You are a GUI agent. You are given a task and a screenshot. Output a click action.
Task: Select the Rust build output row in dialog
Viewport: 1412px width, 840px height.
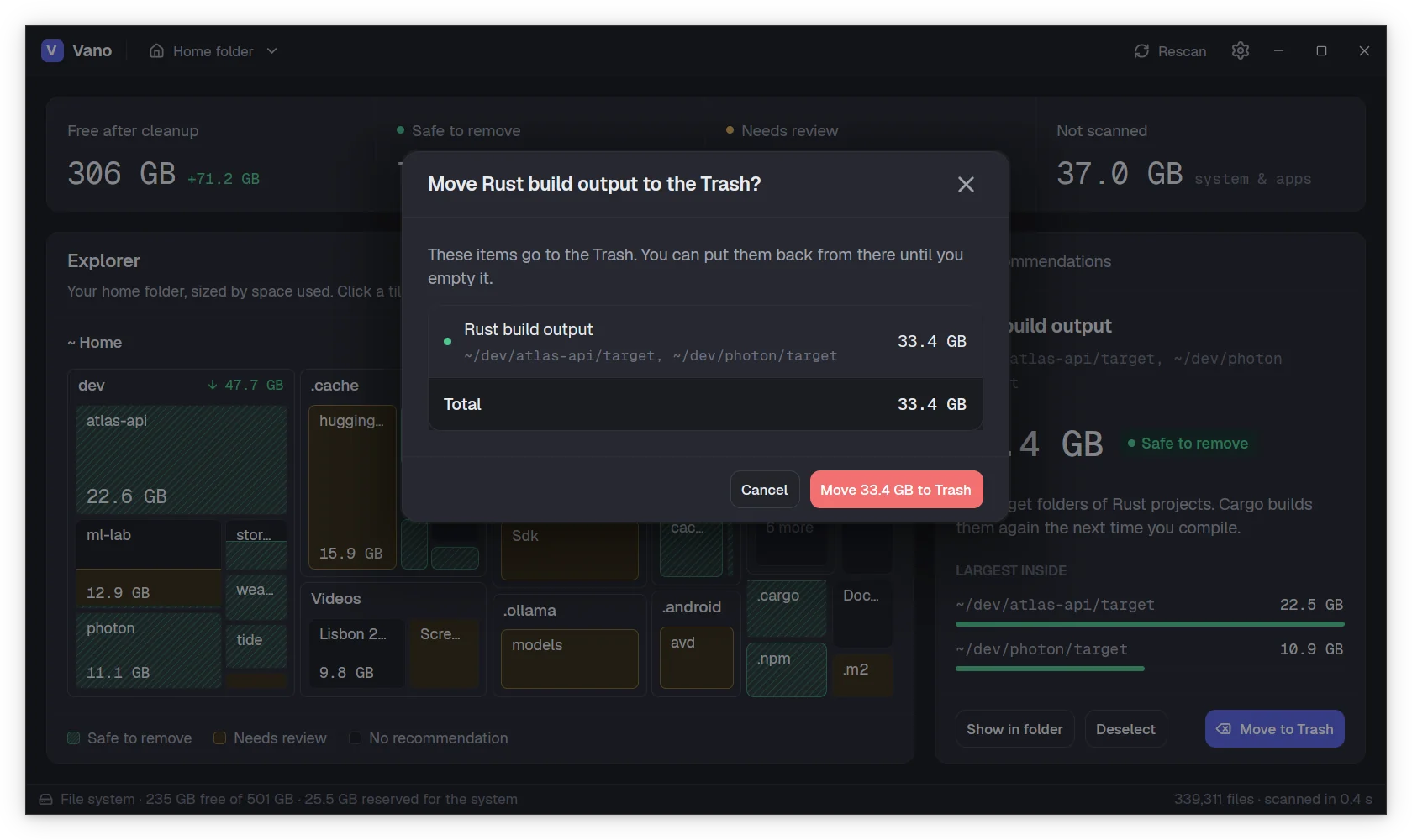[x=705, y=342]
